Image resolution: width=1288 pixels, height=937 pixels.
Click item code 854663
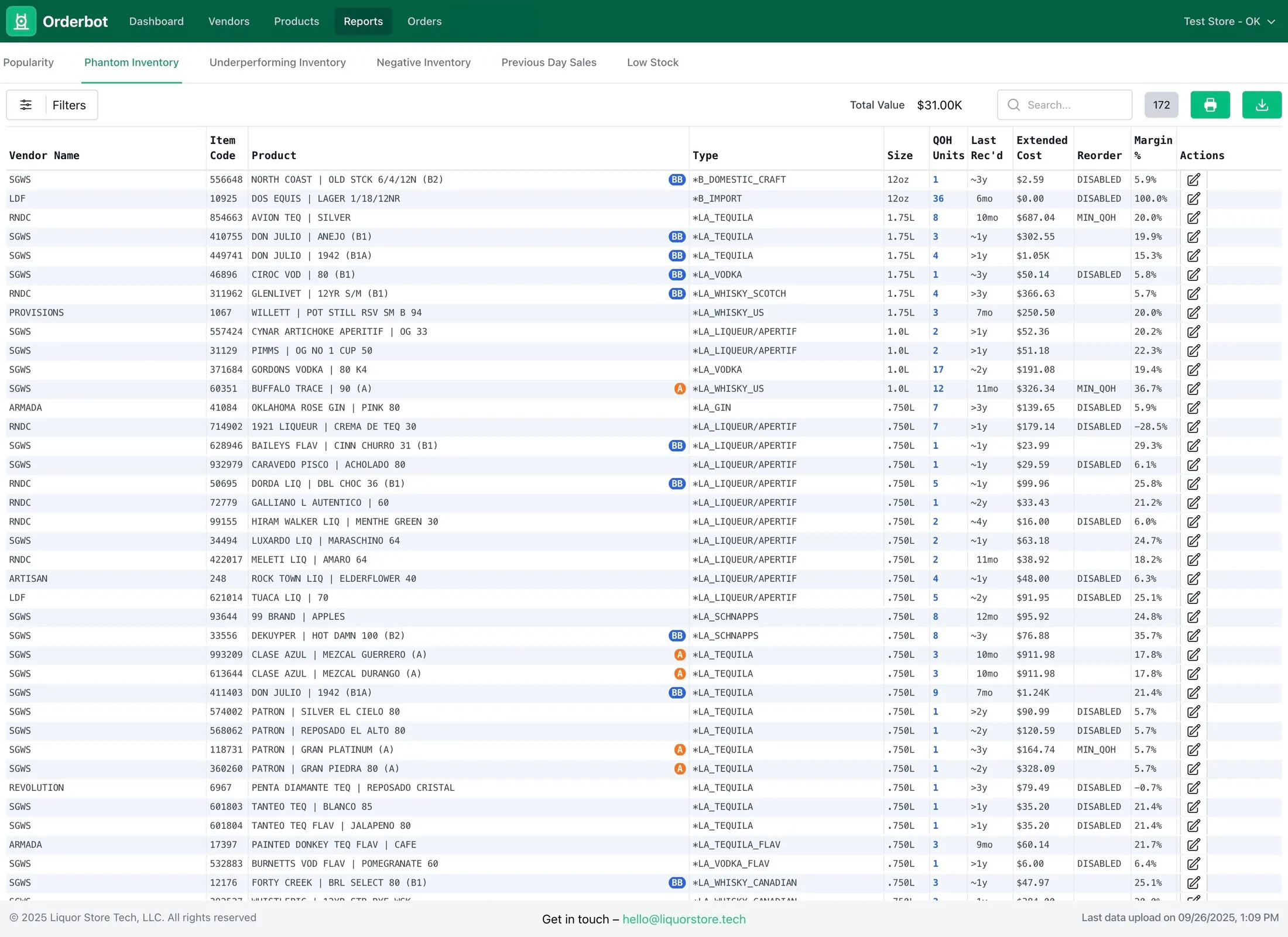pyautogui.click(x=226, y=218)
